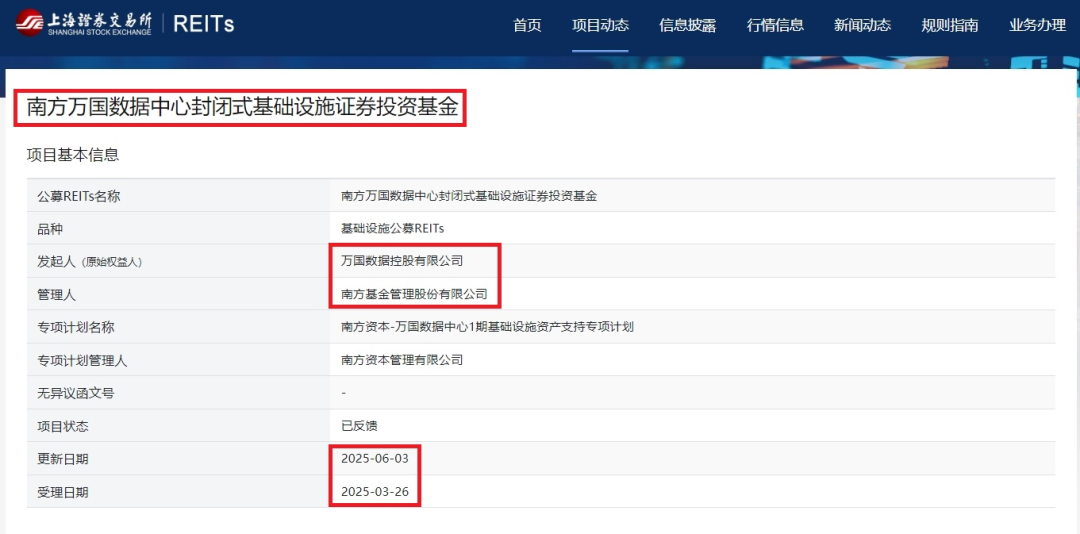The height and width of the screenshot is (534, 1080).
Task: Open the 业务办理 menu item
Action: point(1037,25)
